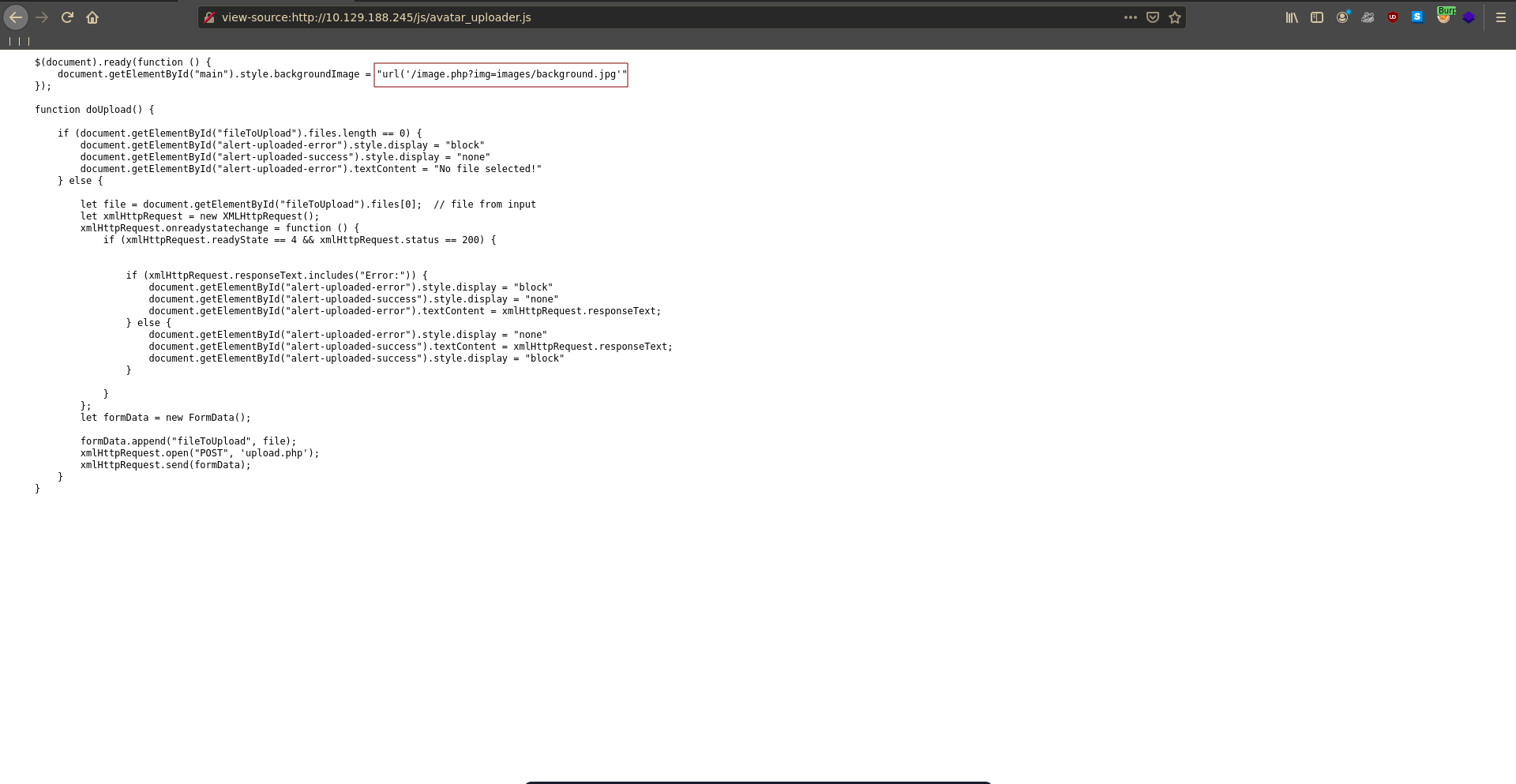Open the Firefox home page
Viewport: 1516px width, 784px height.
pos(92,17)
